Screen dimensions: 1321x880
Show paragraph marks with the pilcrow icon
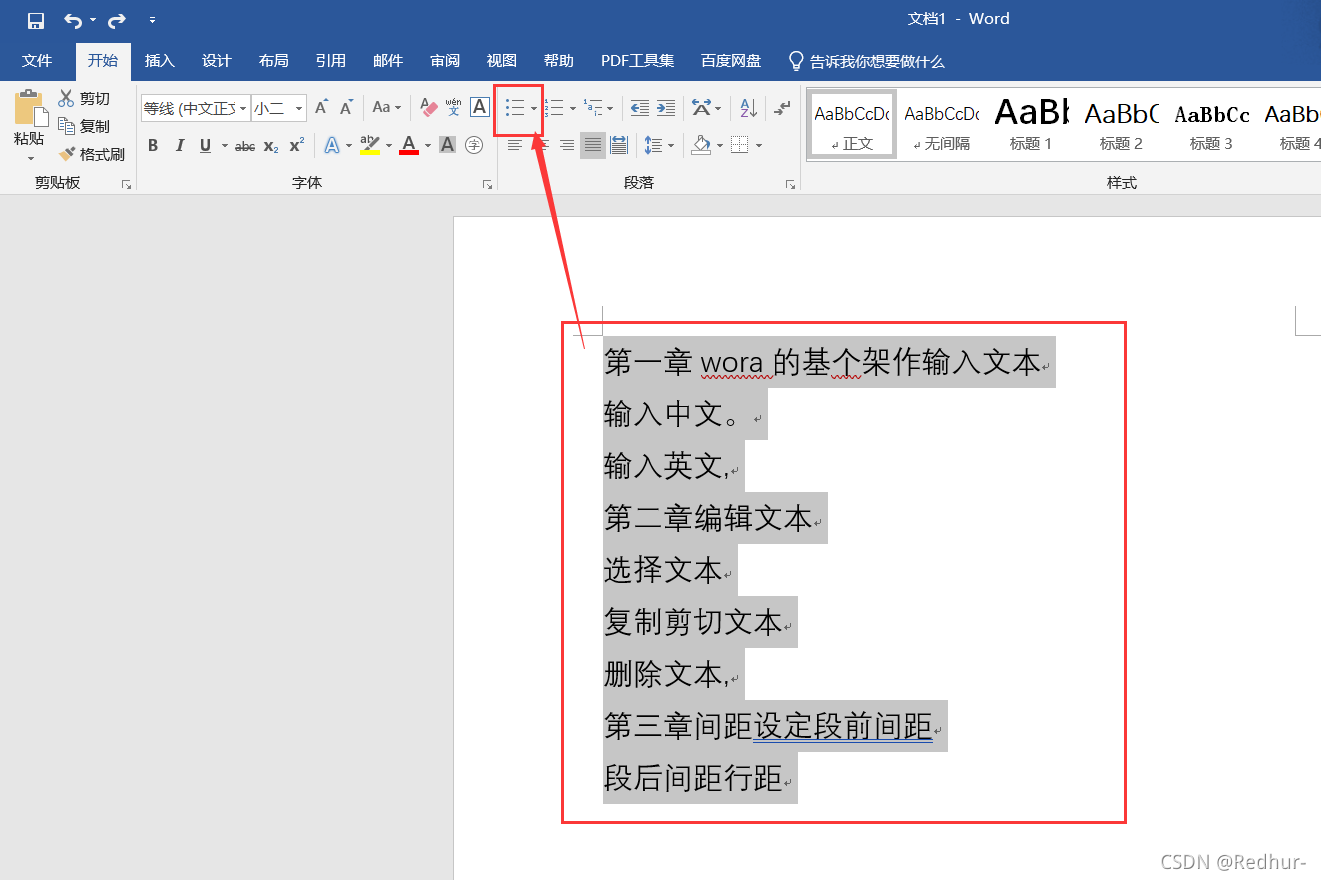coord(780,107)
